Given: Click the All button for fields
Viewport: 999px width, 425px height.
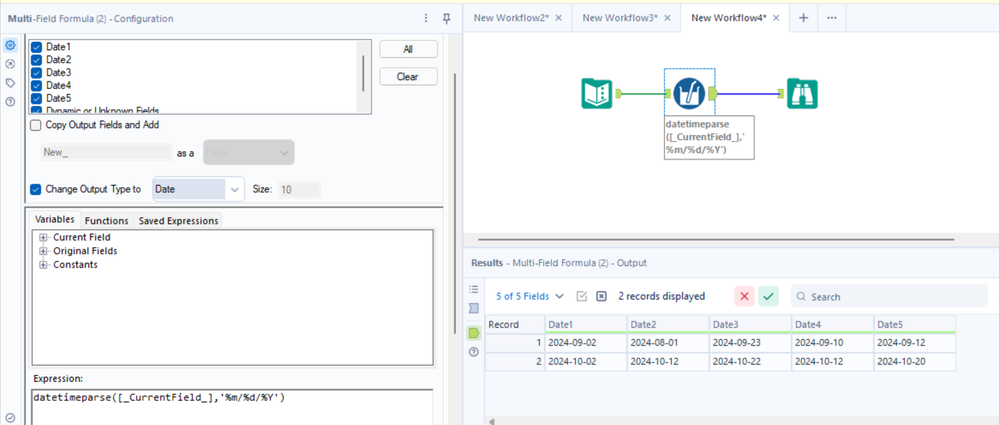Looking at the screenshot, I should click(x=408, y=49).
